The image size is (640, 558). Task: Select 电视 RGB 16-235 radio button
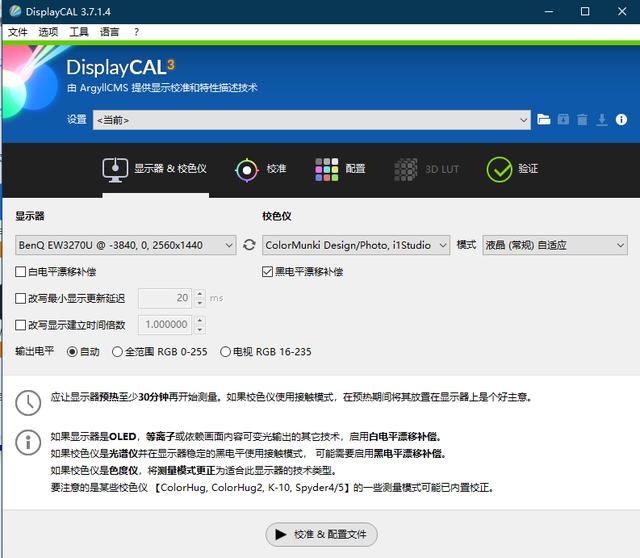click(225, 351)
